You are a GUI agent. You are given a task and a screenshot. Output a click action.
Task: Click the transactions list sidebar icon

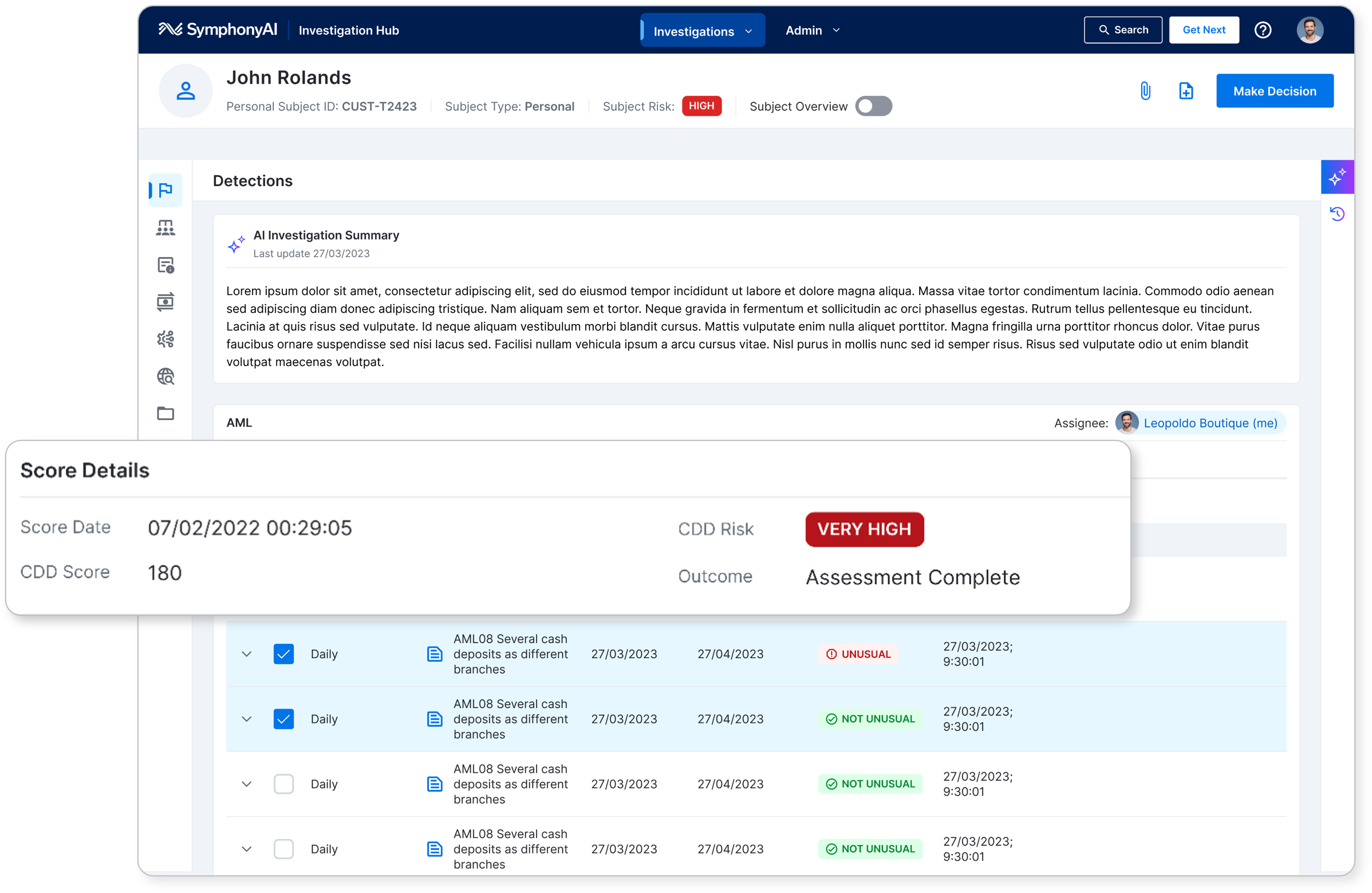point(165,302)
